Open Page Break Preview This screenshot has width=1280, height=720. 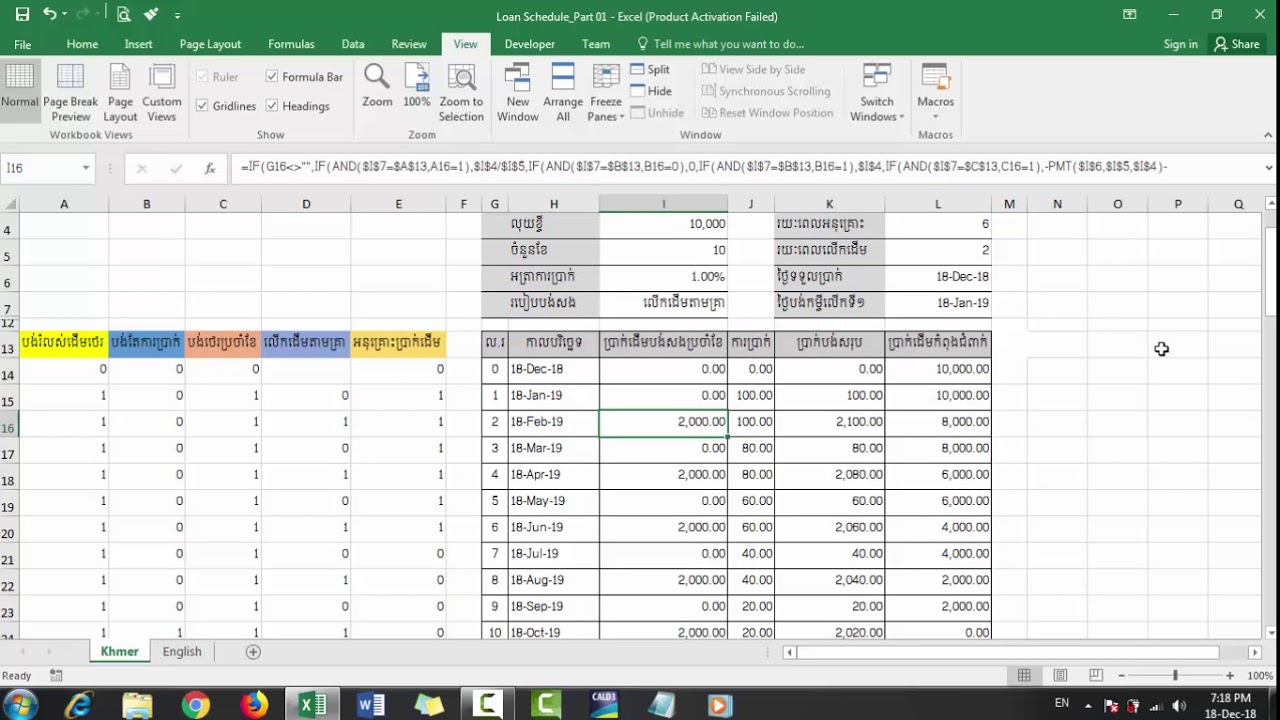click(x=70, y=91)
